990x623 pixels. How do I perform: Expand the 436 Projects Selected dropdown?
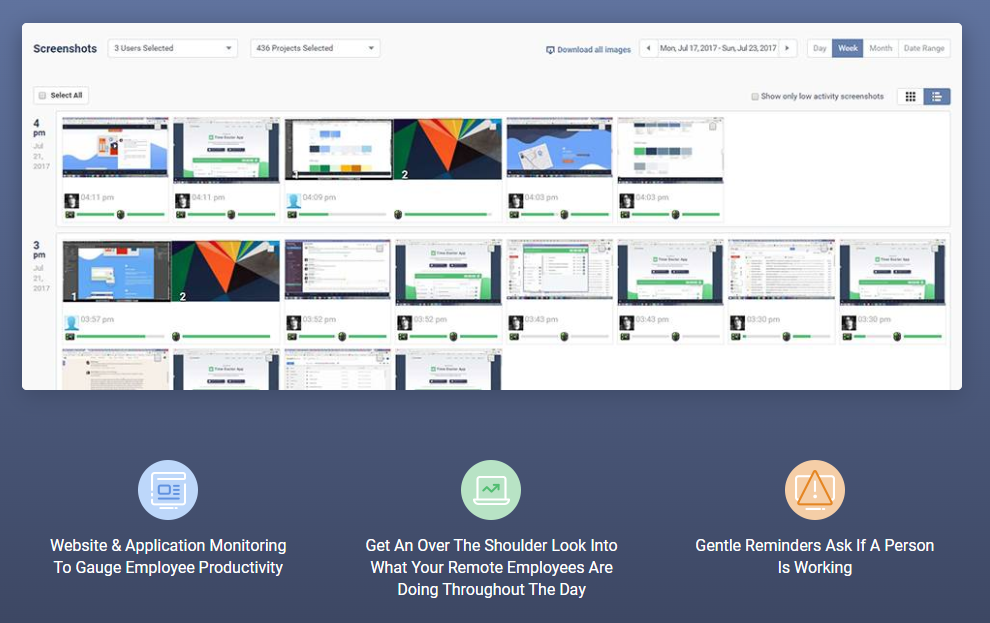click(x=315, y=48)
